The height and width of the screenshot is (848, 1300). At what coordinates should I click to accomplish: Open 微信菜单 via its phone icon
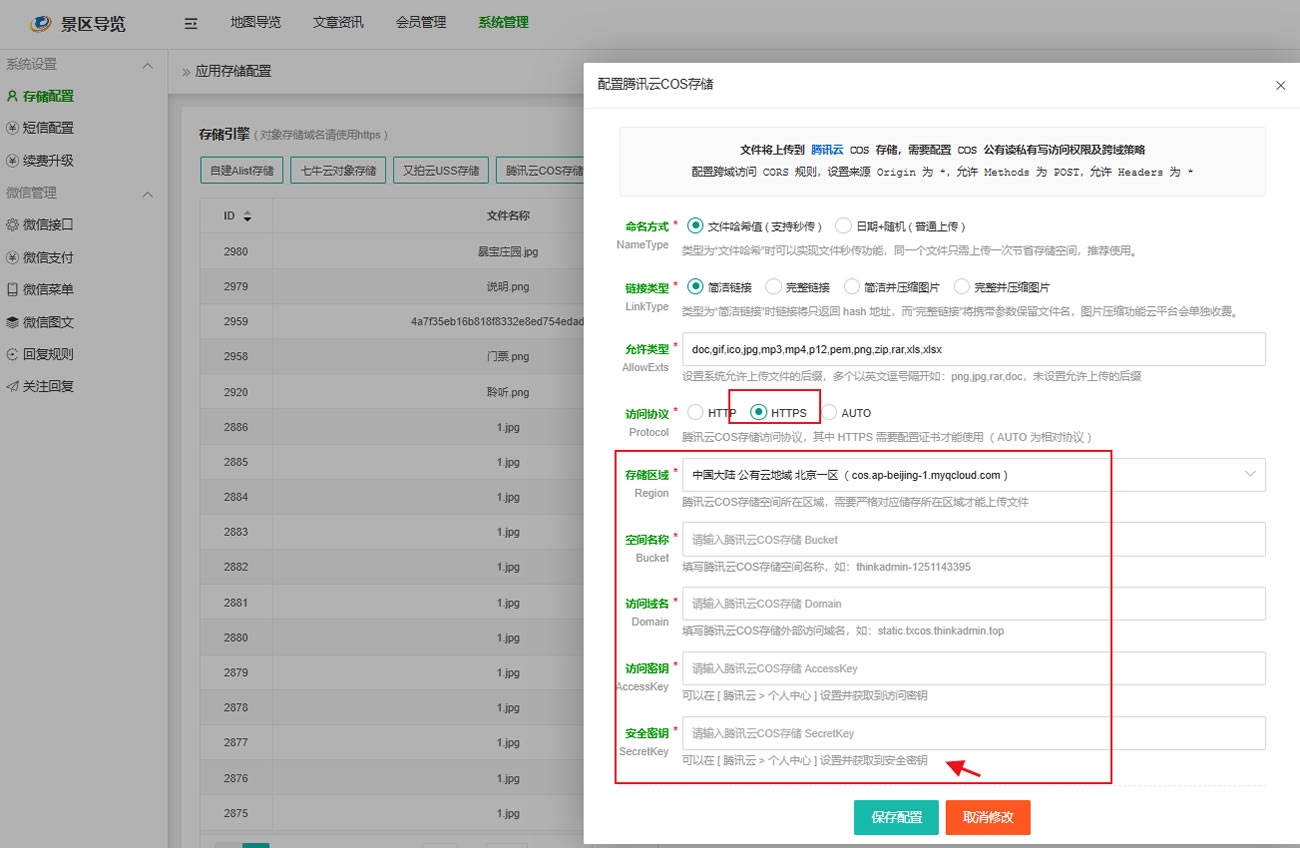click(x=12, y=289)
